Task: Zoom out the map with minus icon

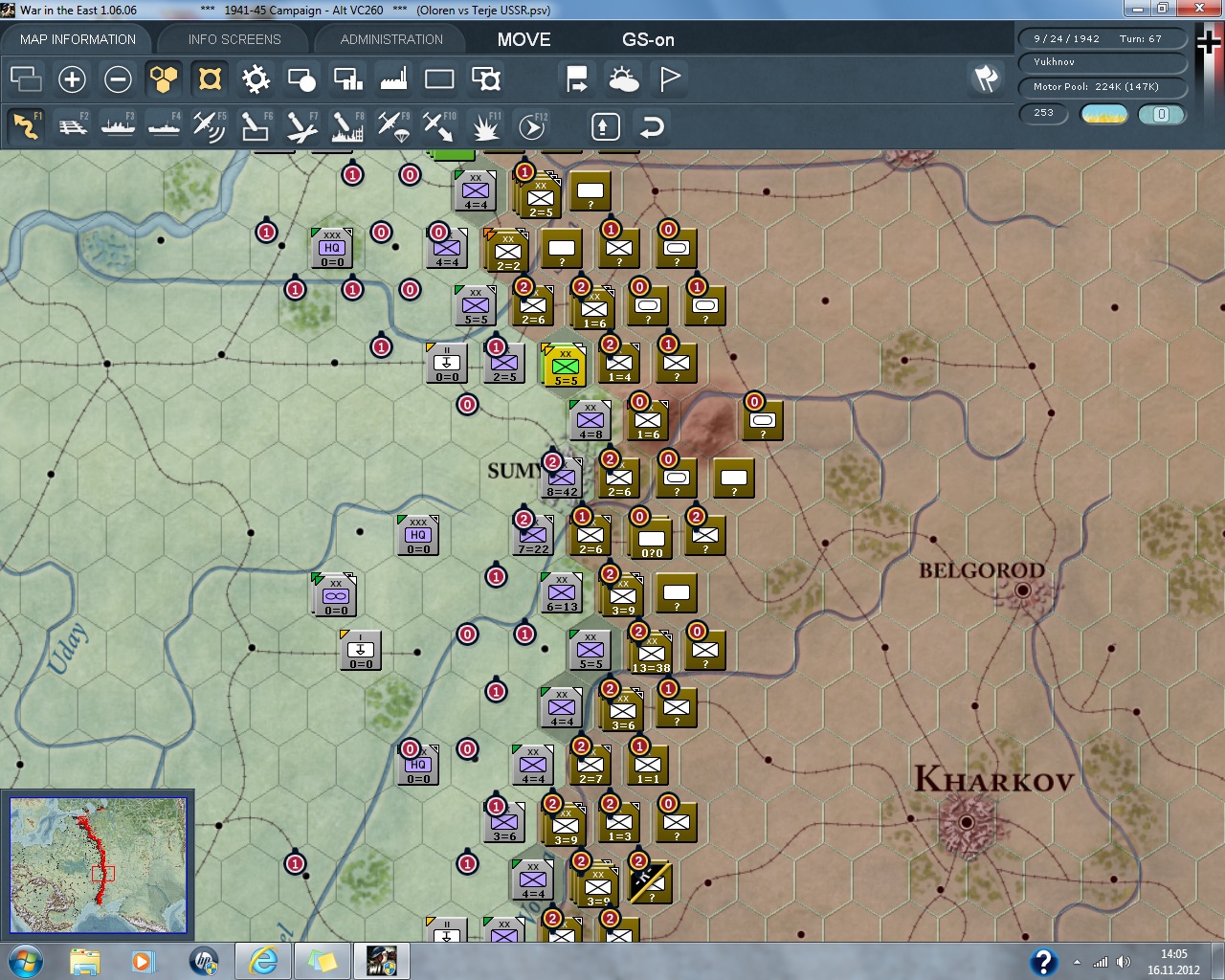Action: (118, 78)
